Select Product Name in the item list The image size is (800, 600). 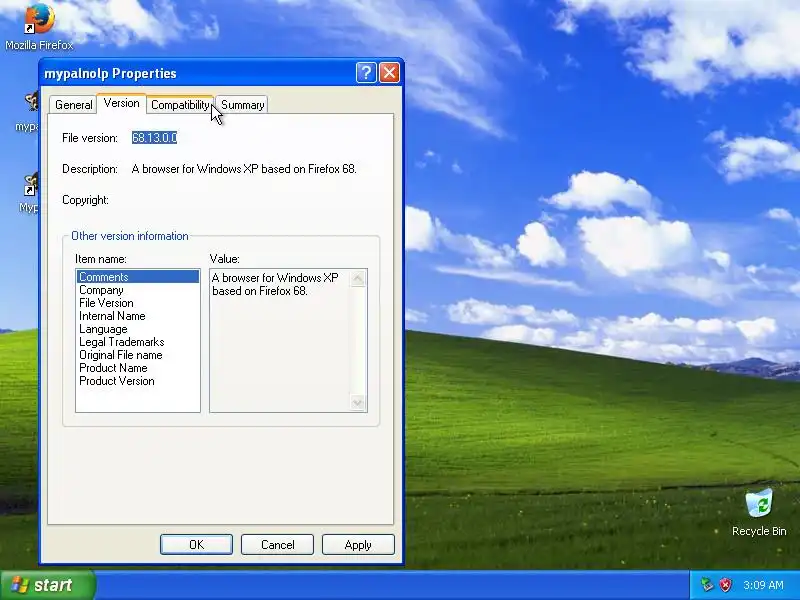point(138,368)
